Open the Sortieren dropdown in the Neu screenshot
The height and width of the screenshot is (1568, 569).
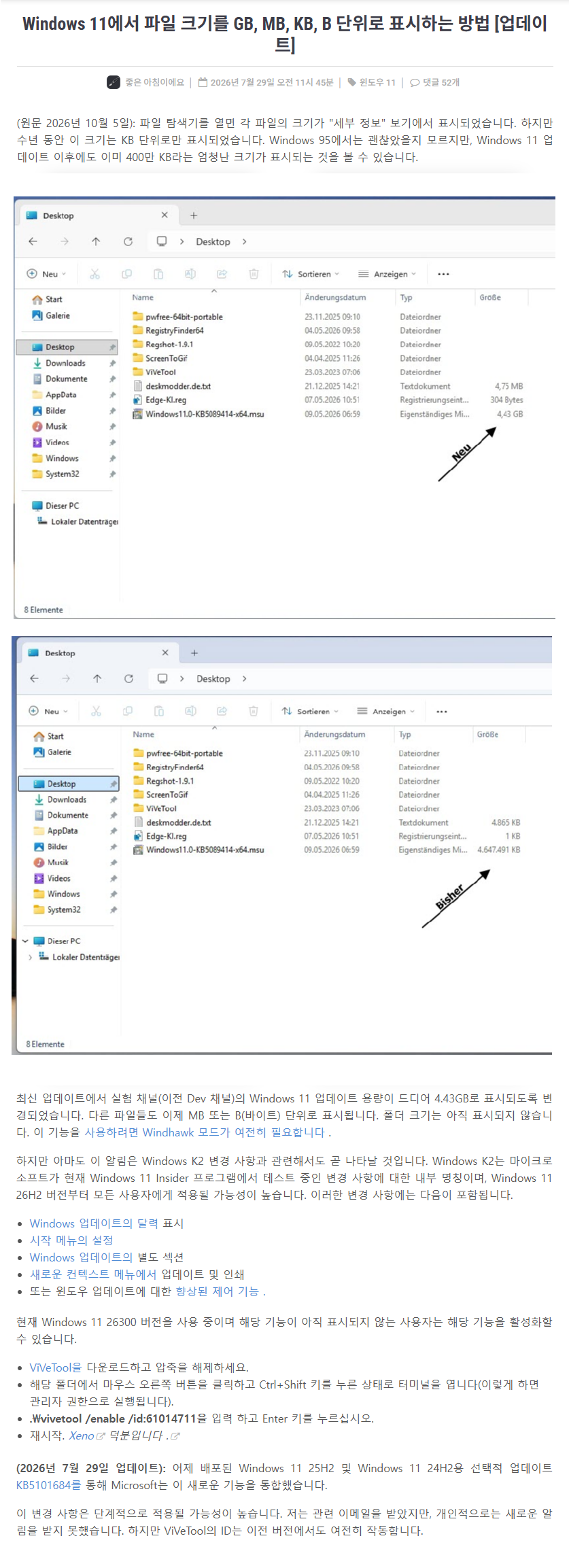pyautogui.click(x=311, y=274)
